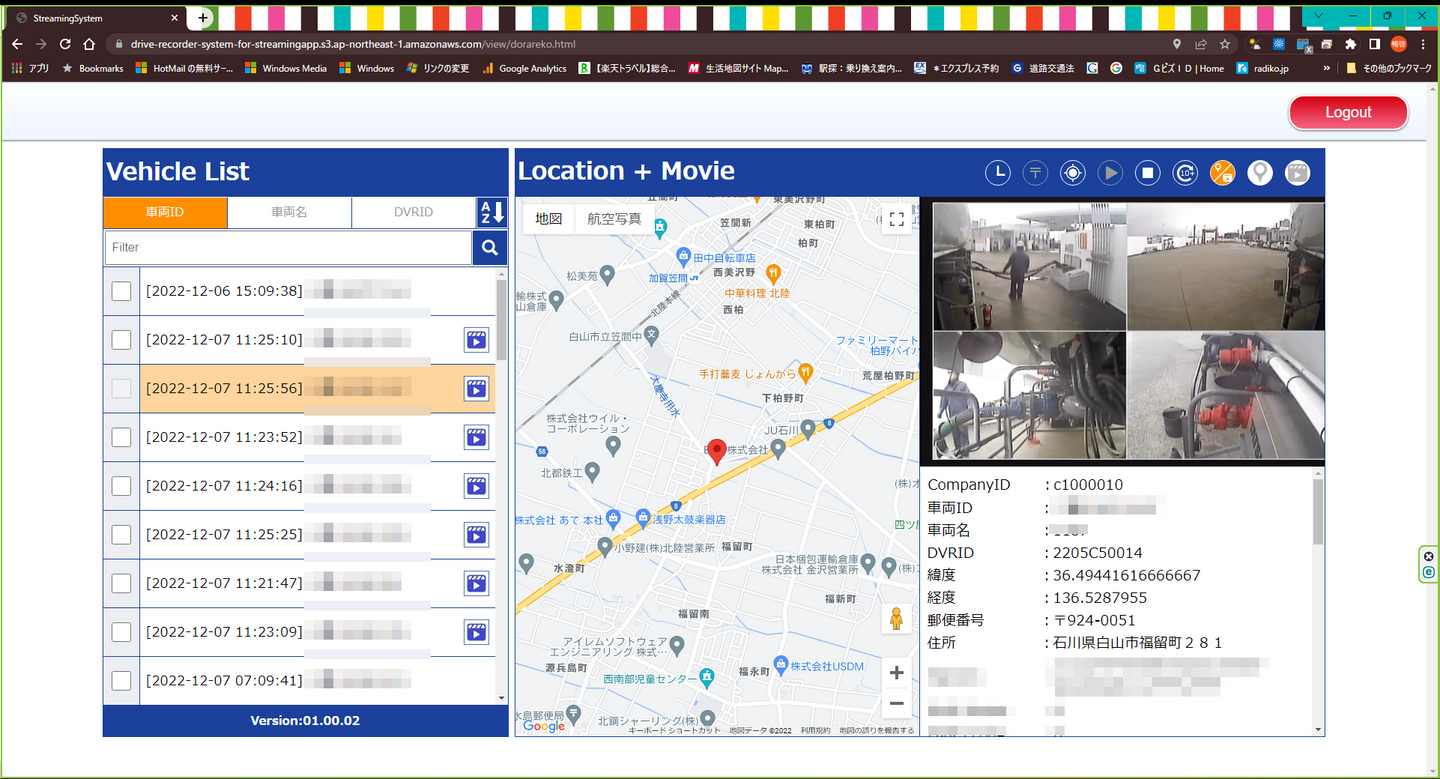Tick the checkbox for the 11:23:52 vehicle
The width and height of the screenshot is (1440, 779).
(121, 437)
